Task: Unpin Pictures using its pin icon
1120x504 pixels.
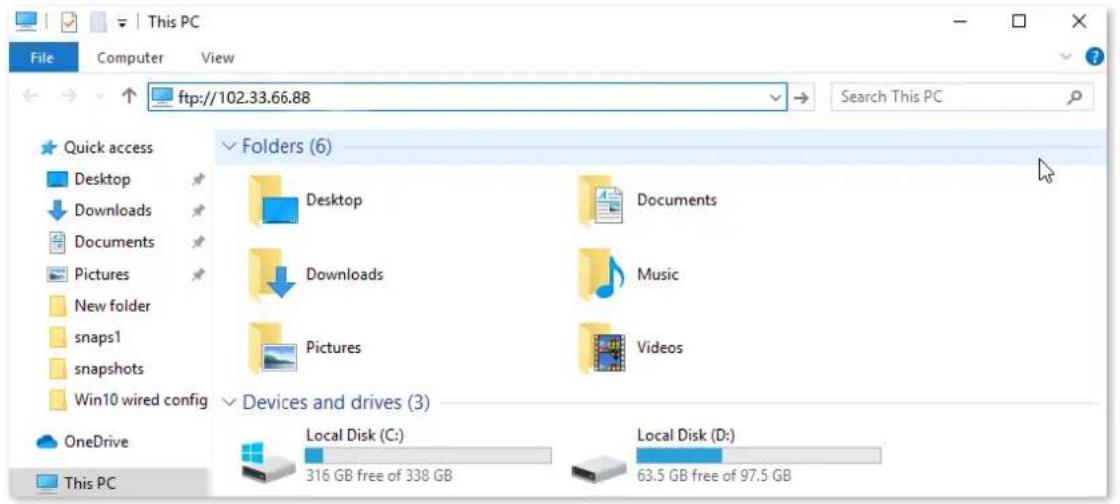Action: [x=199, y=274]
